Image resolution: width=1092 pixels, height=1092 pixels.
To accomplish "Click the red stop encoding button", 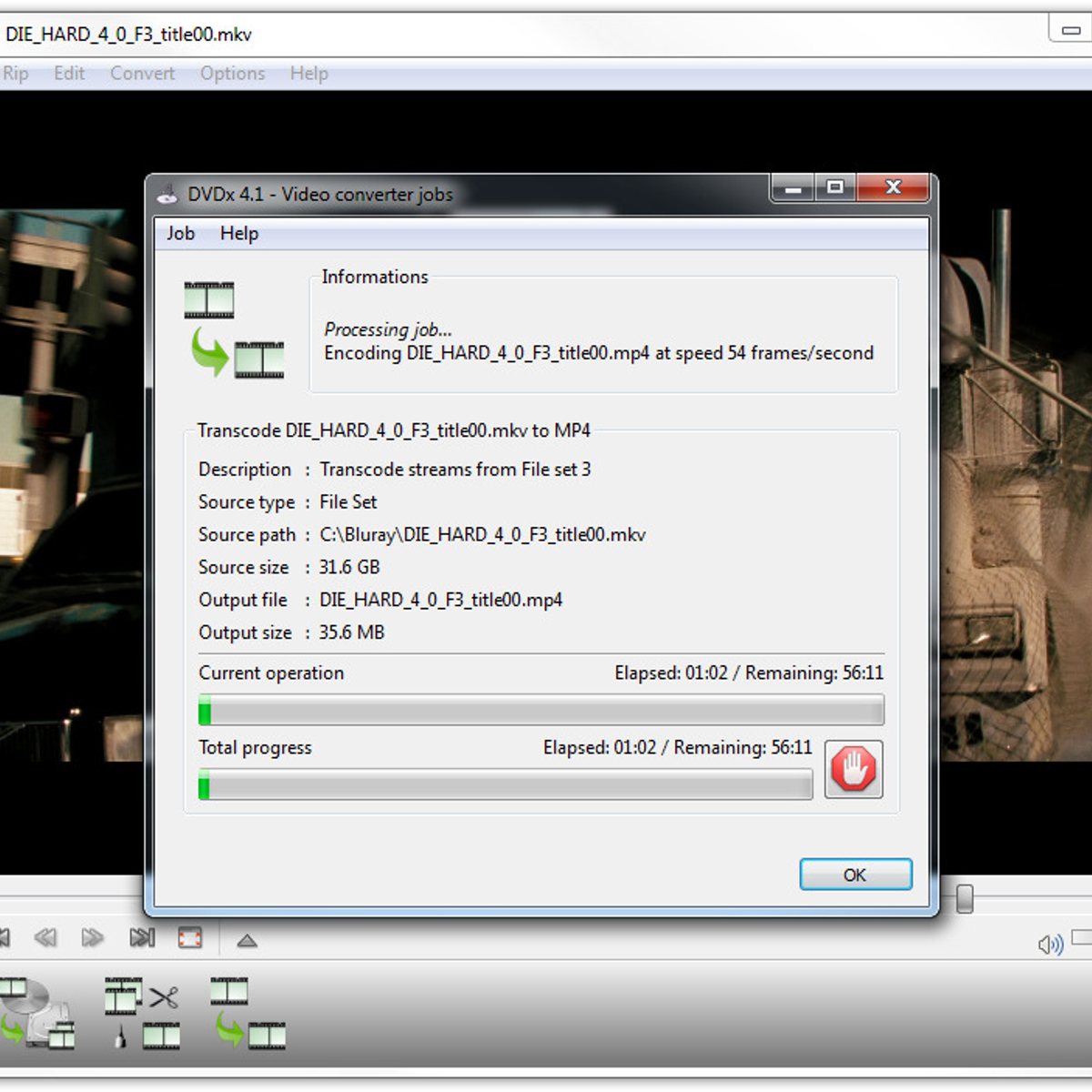I will pos(853,769).
